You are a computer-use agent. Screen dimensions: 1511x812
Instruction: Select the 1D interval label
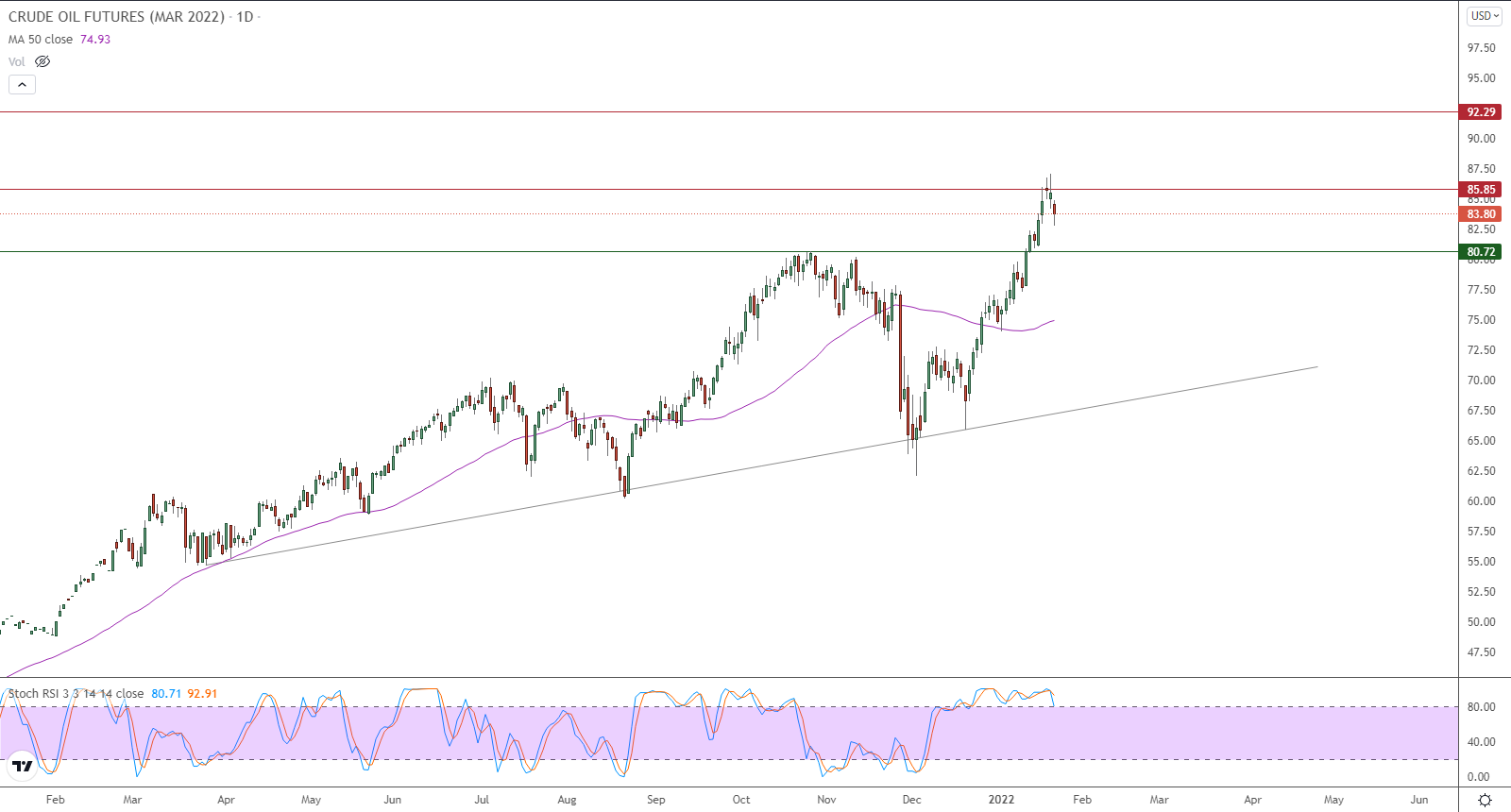tap(245, 17)
